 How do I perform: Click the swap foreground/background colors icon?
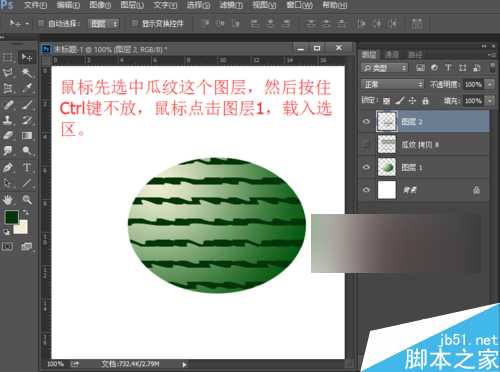pyautogui.click(x=26, y=212)
